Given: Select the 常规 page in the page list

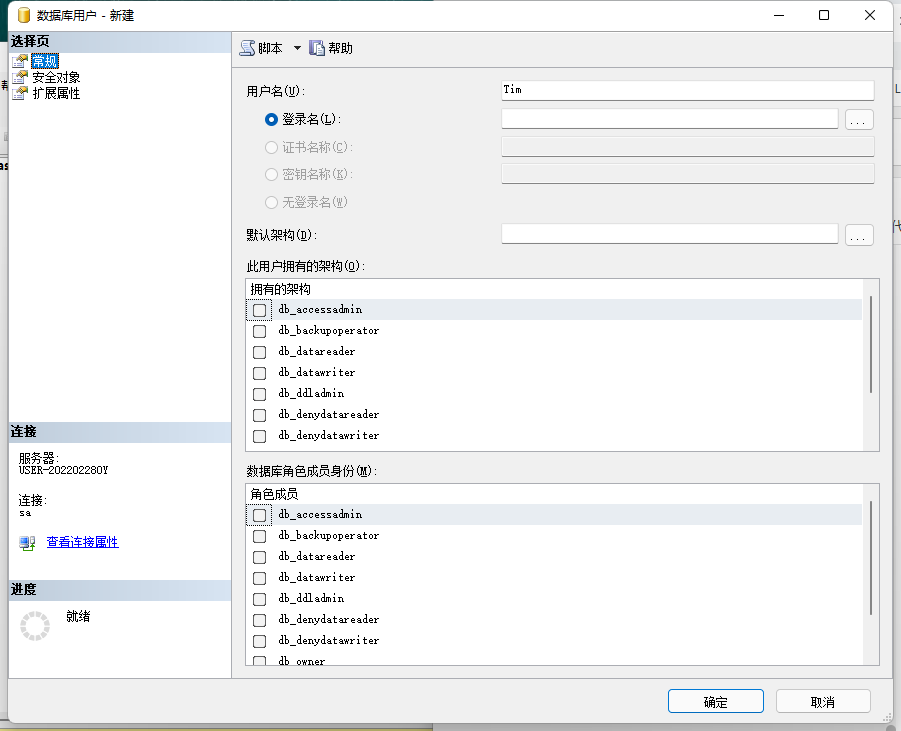Looking at the screenshot, I should pos(45,61).
